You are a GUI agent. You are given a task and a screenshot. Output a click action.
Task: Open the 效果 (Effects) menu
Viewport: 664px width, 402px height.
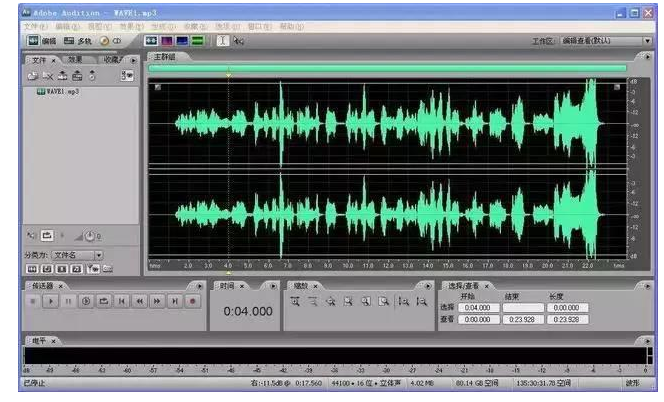132,26
